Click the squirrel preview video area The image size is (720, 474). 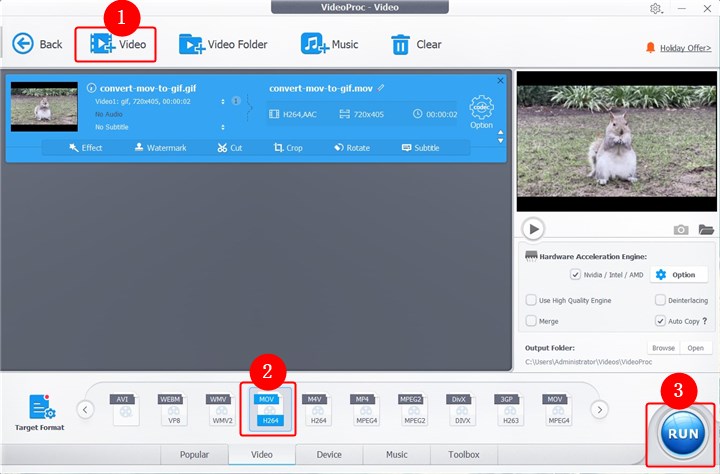click(617, 141)
